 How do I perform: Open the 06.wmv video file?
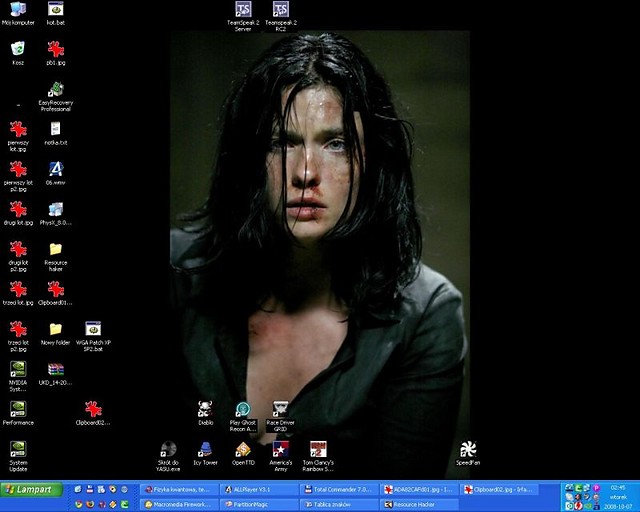[x=56, y=174]
